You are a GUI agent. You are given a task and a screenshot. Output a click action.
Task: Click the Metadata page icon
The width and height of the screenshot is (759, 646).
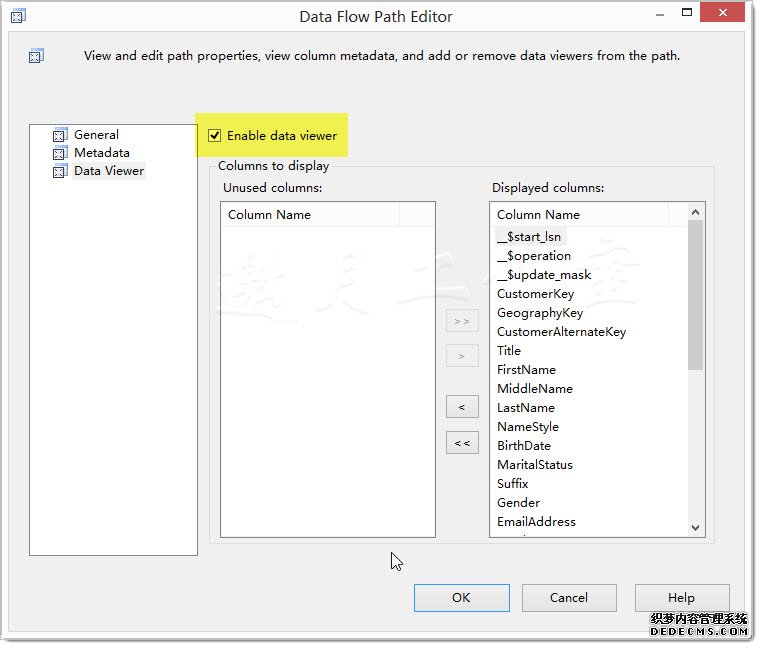[59, 153]
